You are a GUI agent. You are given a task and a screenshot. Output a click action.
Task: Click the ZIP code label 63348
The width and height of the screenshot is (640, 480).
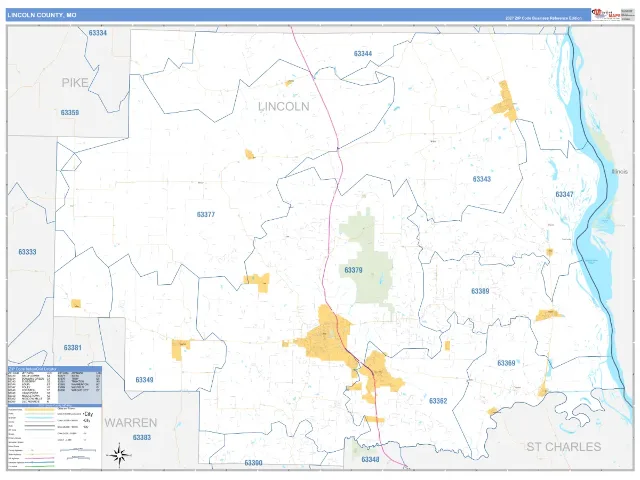tap(370, 460)
